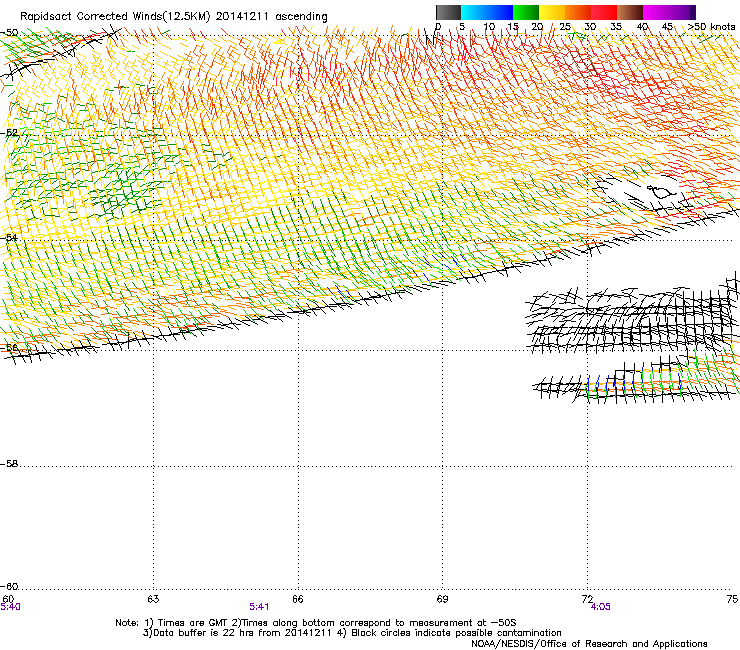Click the '10' legend speed label
This screenshot has width=740, height=650.
488,27
